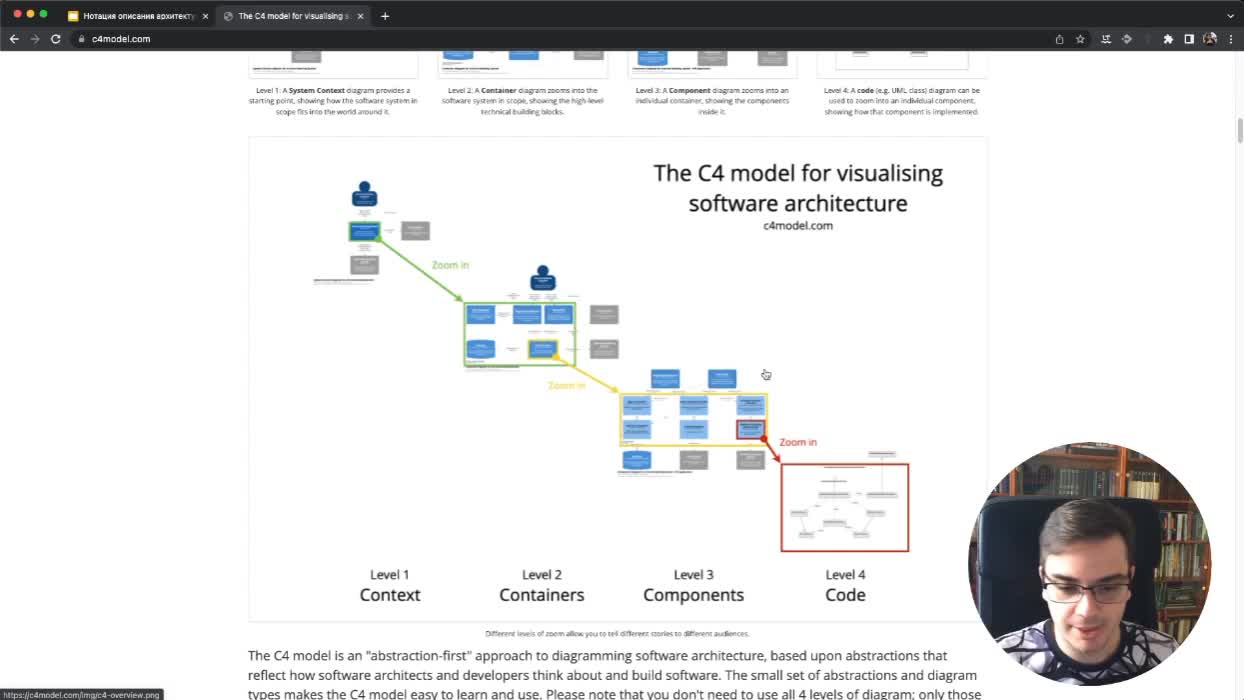The image size is (1244, 700).
Task: Click the lock icon beside c4model.com
Action: pos(82,39)
